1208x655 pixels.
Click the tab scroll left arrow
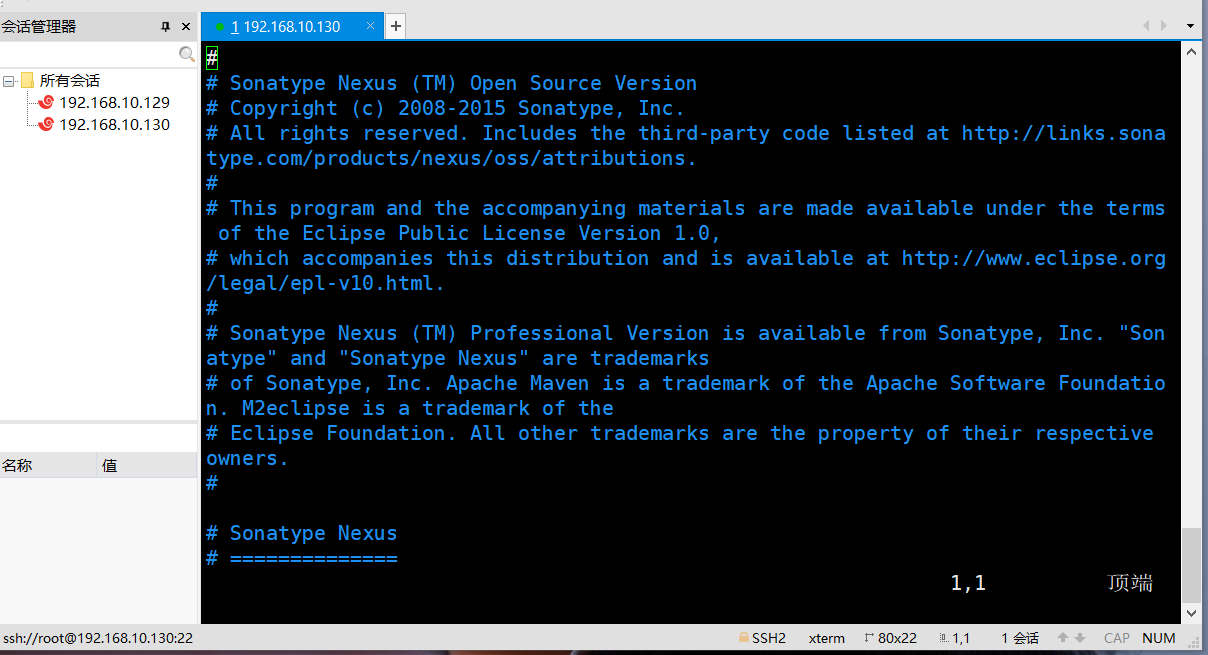tap(1146, 26)
